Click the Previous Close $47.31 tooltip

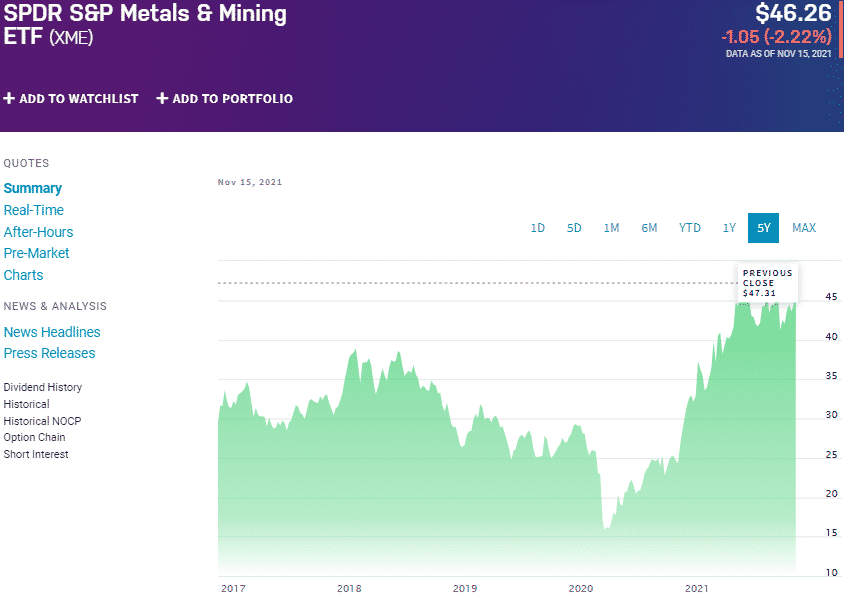coord(767,282)
